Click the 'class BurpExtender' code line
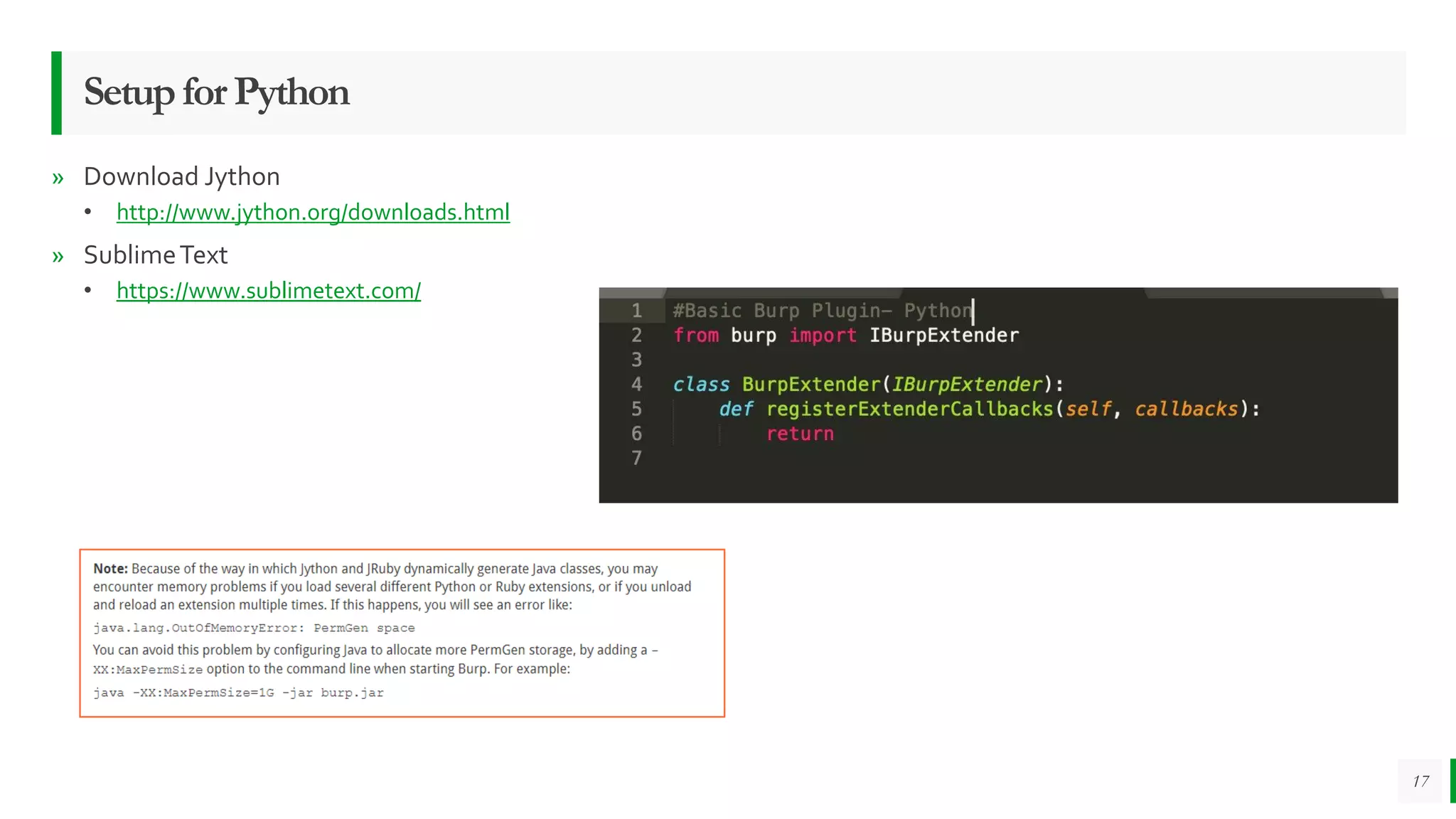This screenshot has height=819, width=1456. pyautogui.click(x=868, y=385)
